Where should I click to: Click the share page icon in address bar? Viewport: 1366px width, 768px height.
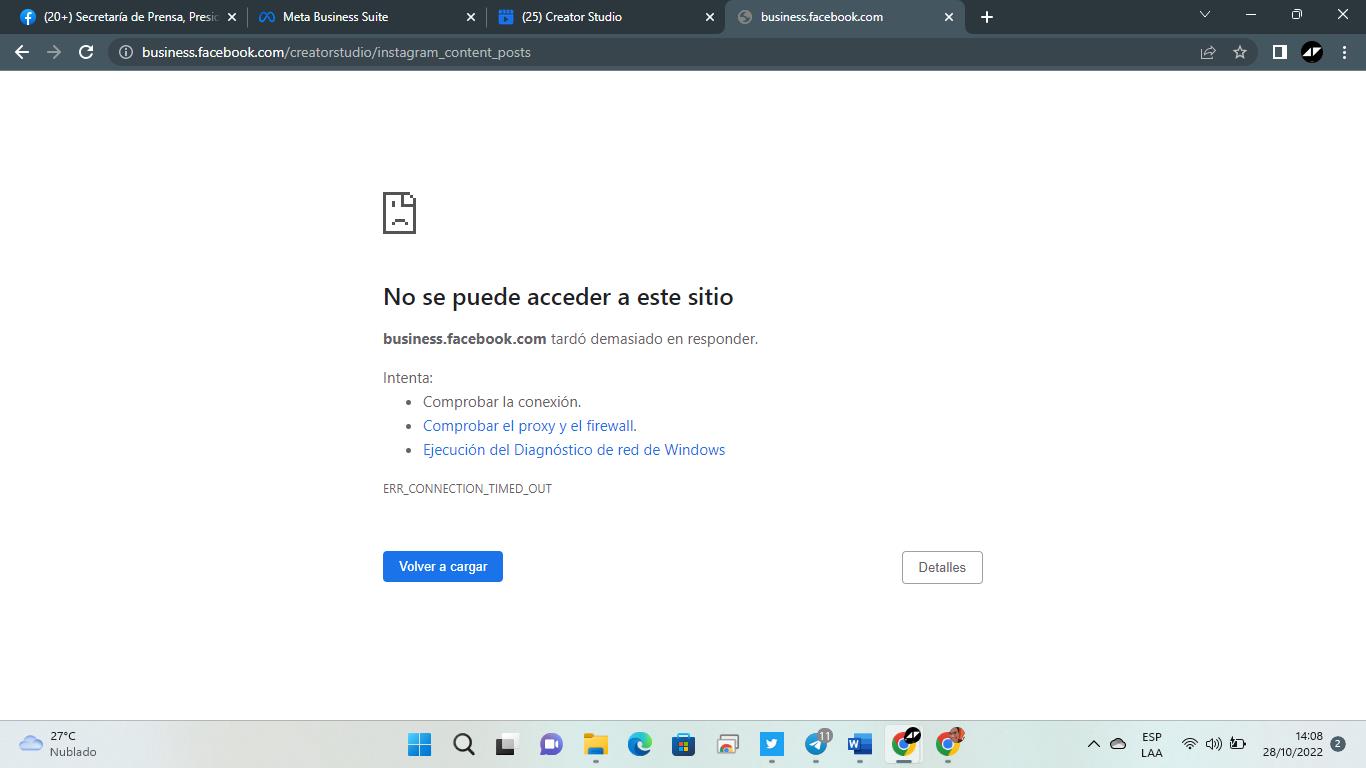(1208, 52)
